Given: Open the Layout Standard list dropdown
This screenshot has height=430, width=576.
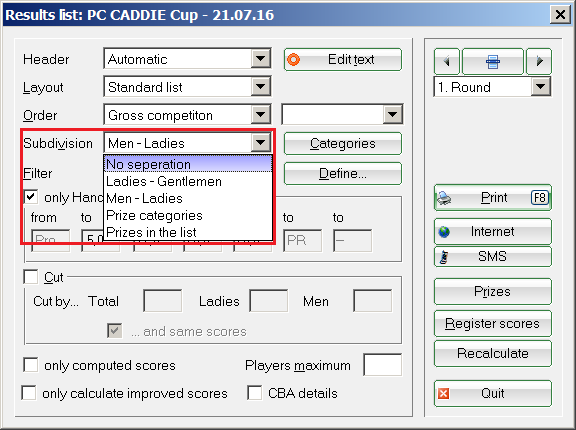Looking at the screenshot, I should (x=260, y=87).
